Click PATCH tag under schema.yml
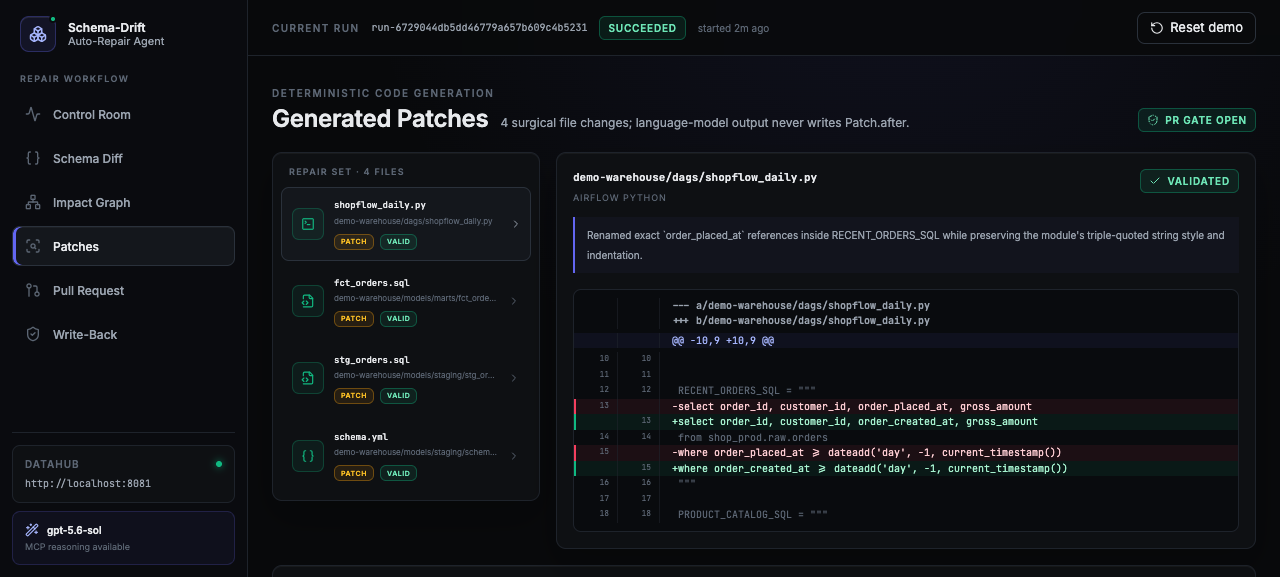This screenshot has width=1280, height=577. tap(354, 473)
